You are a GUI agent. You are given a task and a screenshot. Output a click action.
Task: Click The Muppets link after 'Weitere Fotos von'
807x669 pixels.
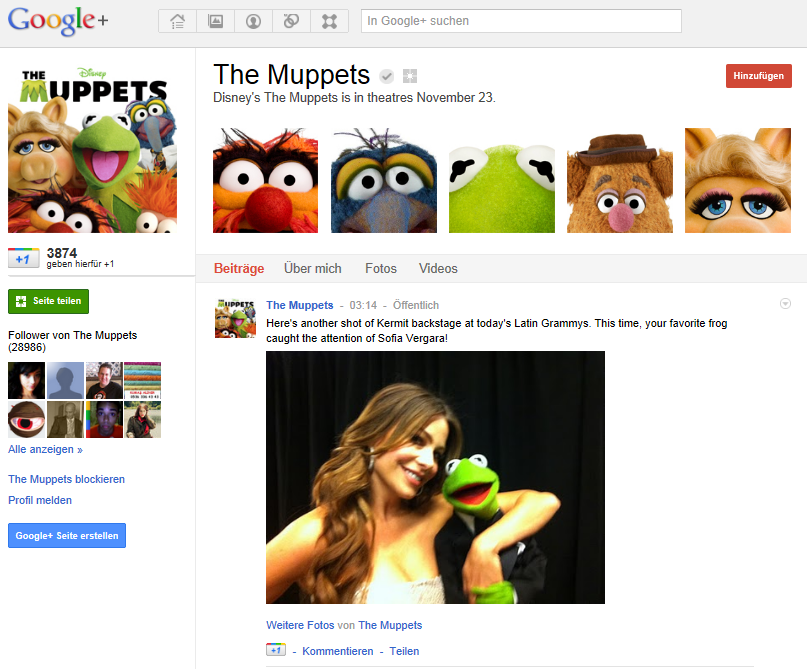[390, 625]
